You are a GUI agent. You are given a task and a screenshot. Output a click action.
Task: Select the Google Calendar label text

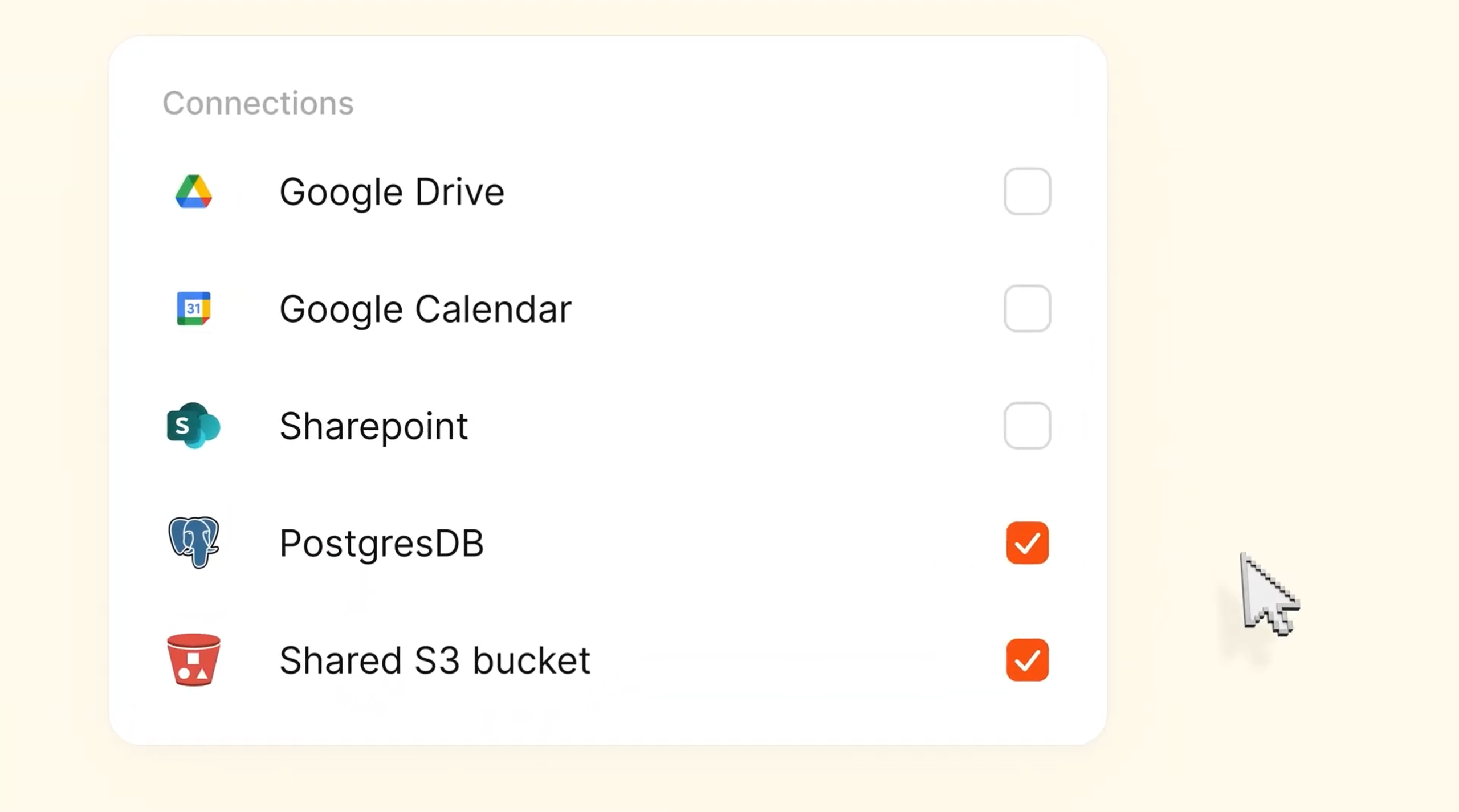[x=425, y=309]
